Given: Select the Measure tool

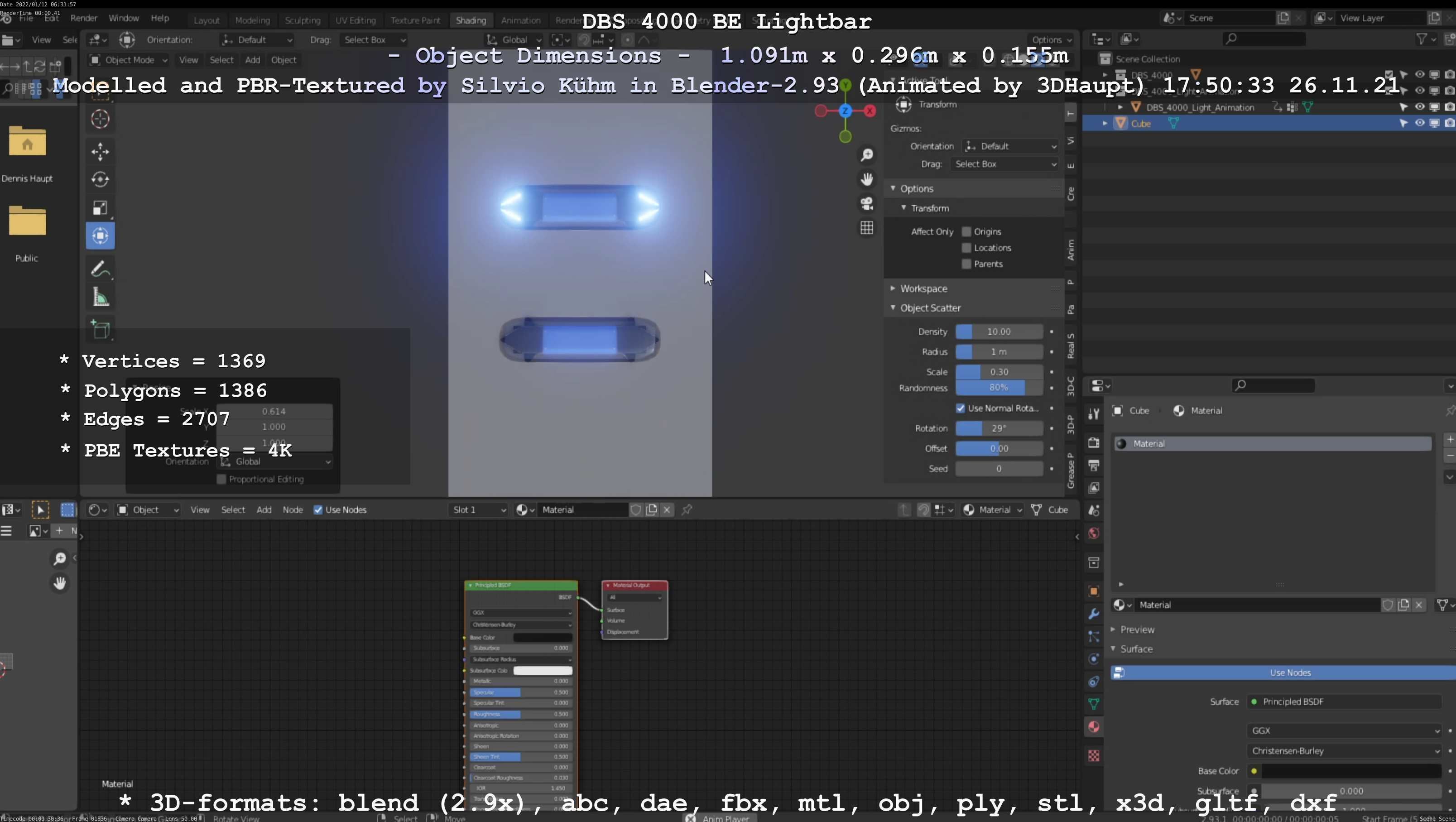Looking at the screenshot, I should click(x=100, y=298).
